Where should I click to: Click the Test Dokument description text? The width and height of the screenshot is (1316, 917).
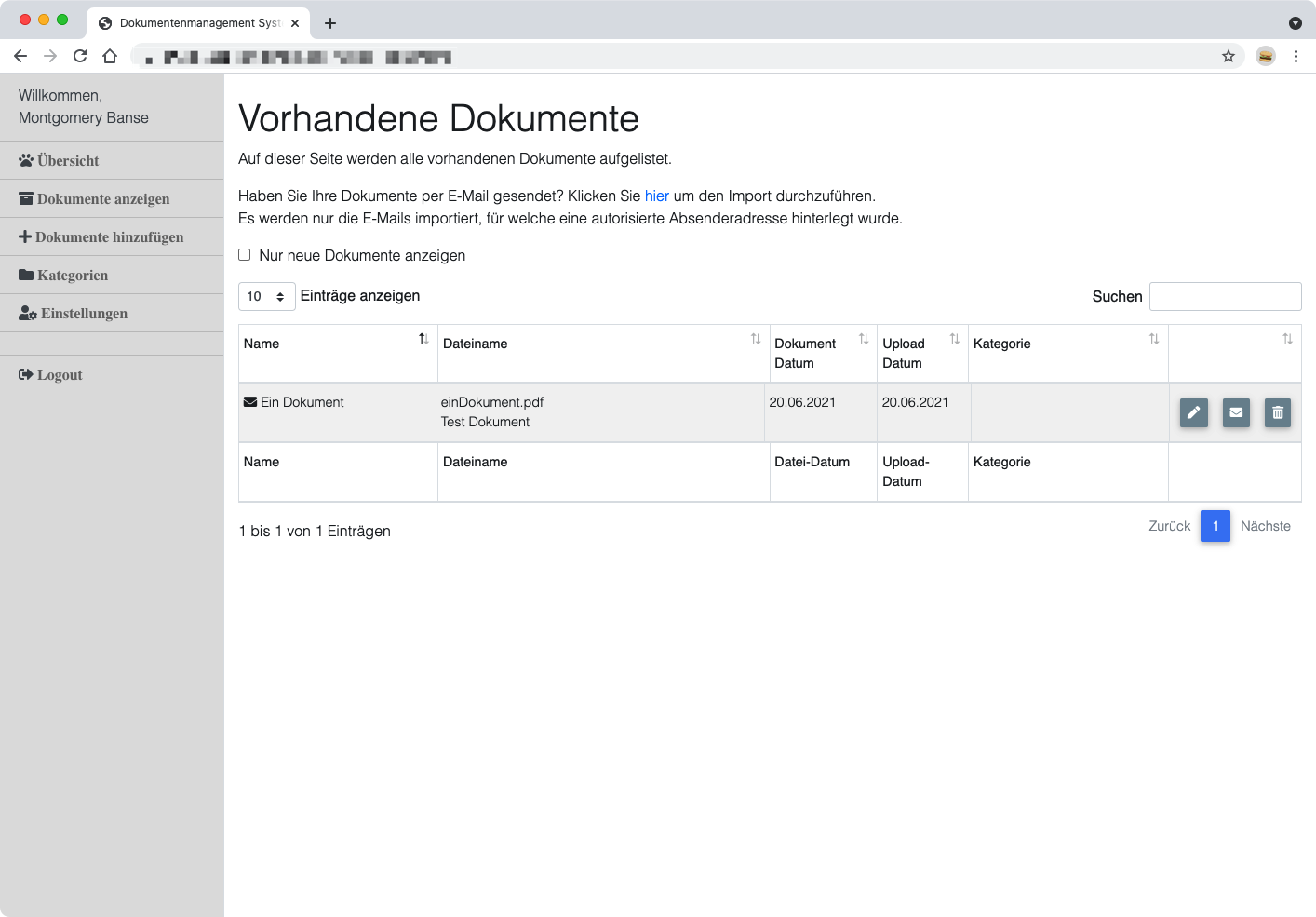tap(485, 422)
